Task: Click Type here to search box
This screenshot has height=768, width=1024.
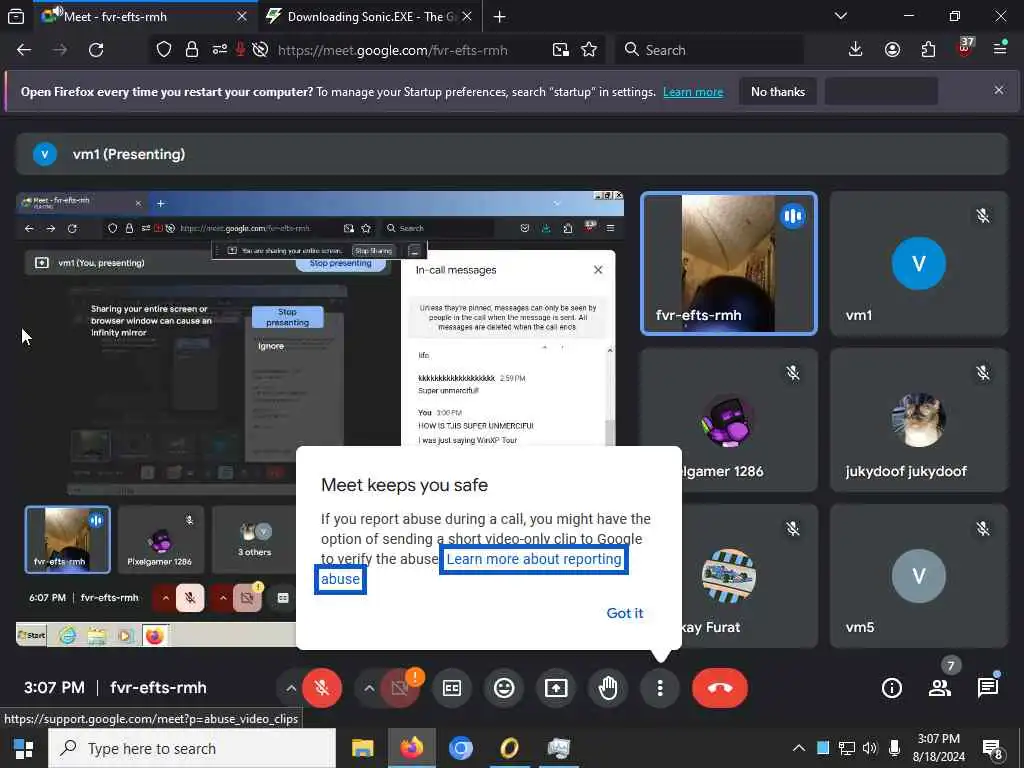Action: click(192, 748)
